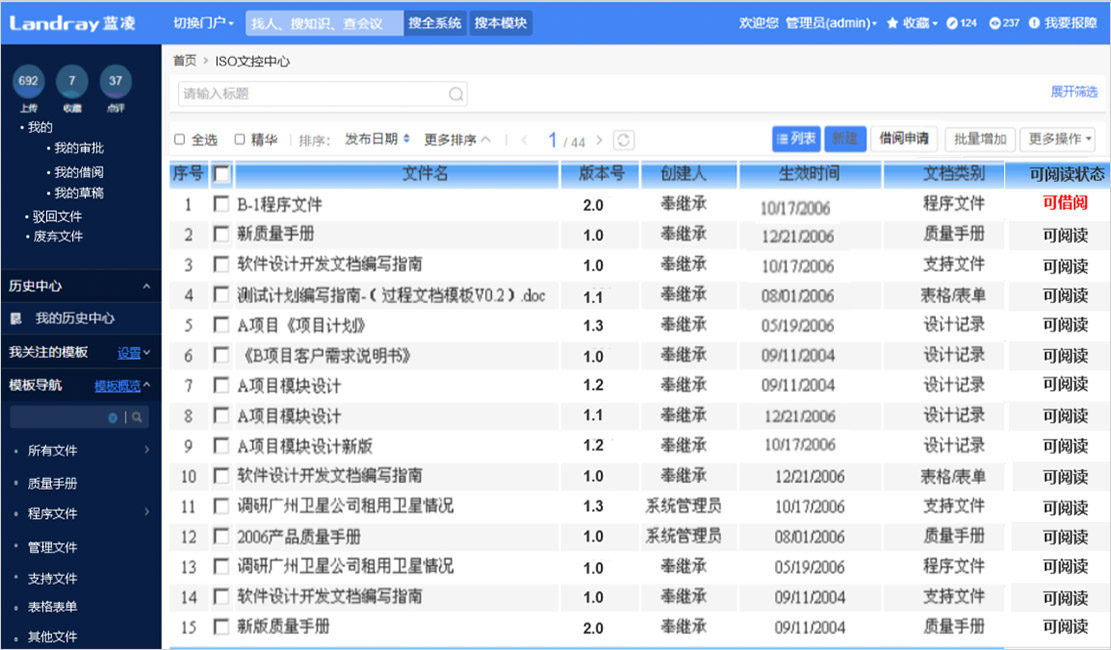The height and width of the screenshot is (650, 1111).
Task: Click the 借阅申请 button
Action: point(903,139)
